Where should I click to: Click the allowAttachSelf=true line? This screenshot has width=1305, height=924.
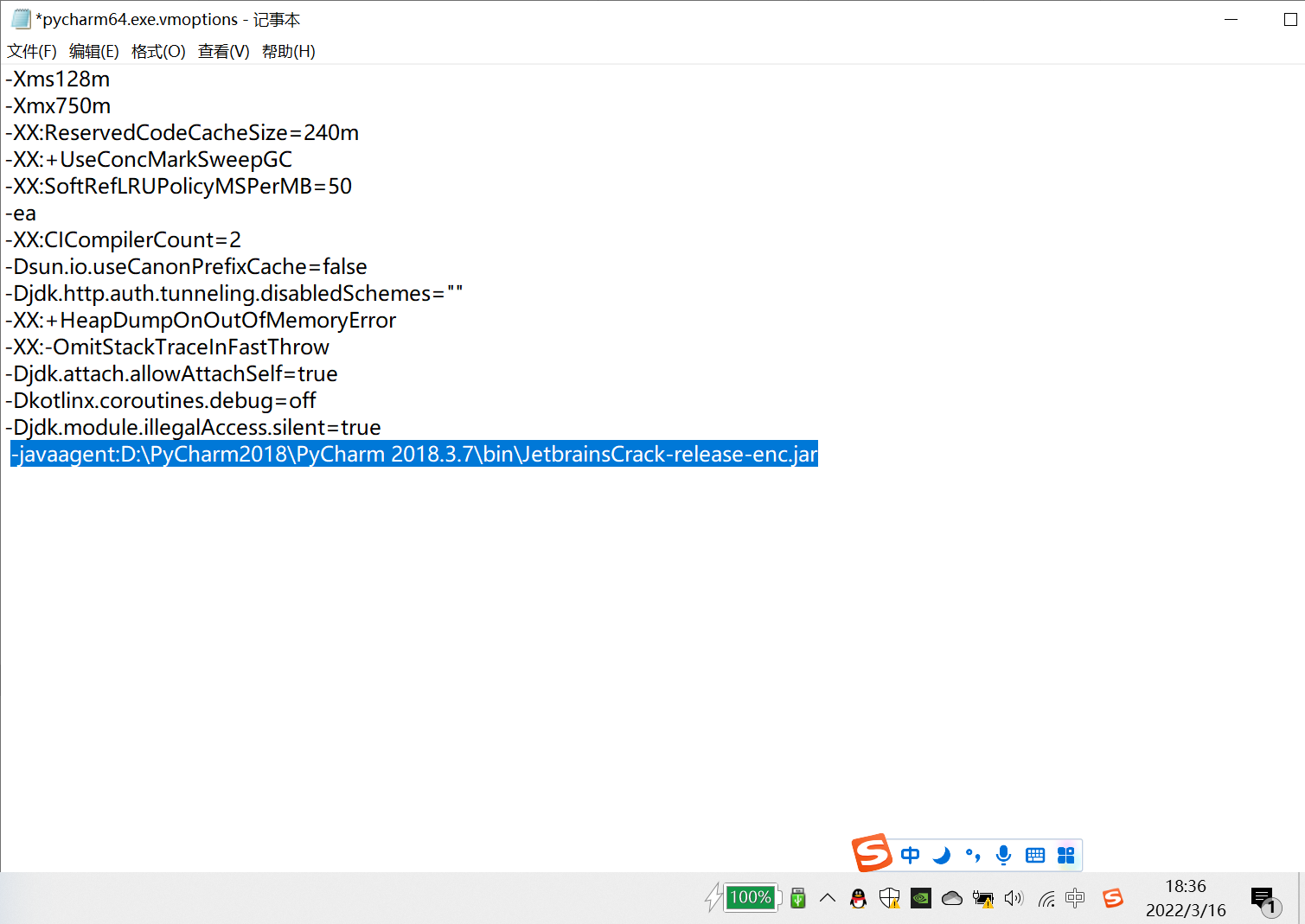click(x=172, y=373)
